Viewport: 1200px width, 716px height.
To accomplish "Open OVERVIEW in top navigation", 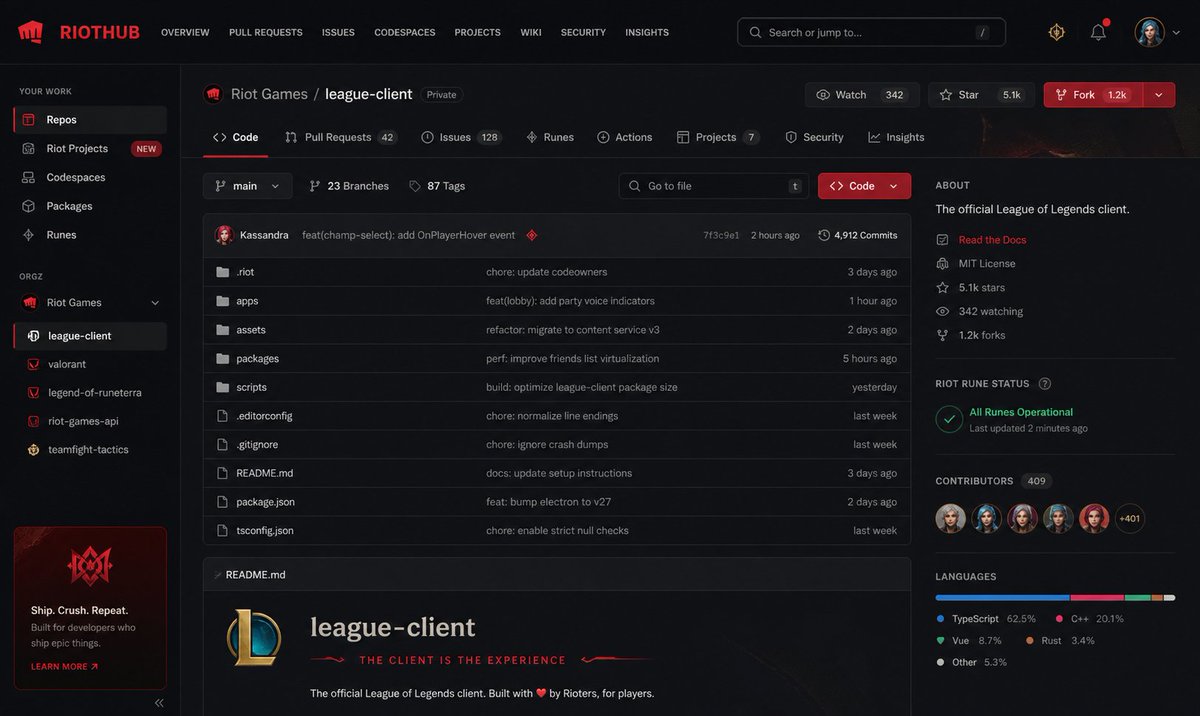I will point(185,33).
